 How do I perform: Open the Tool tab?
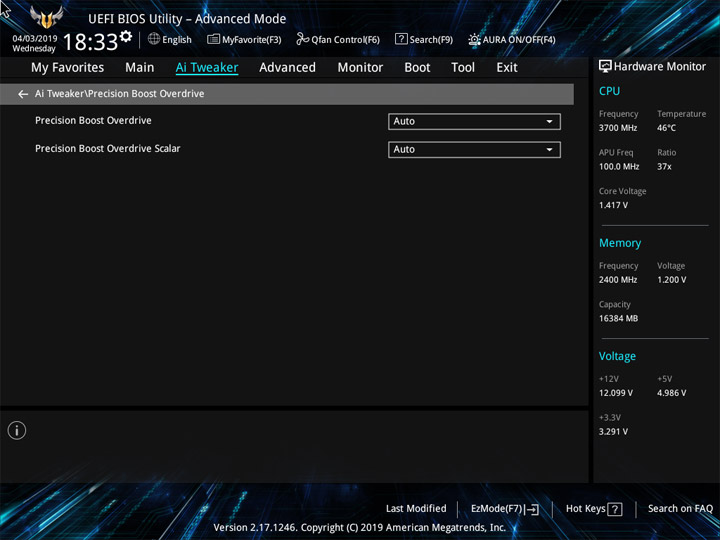[x=463, y=68]
